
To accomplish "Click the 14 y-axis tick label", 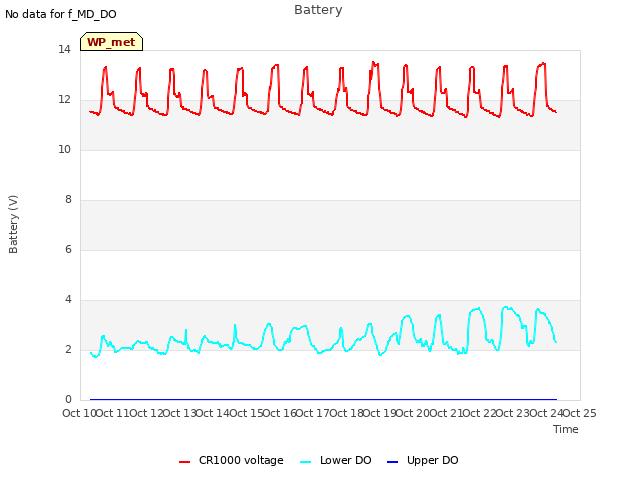I will pos(64,49).
